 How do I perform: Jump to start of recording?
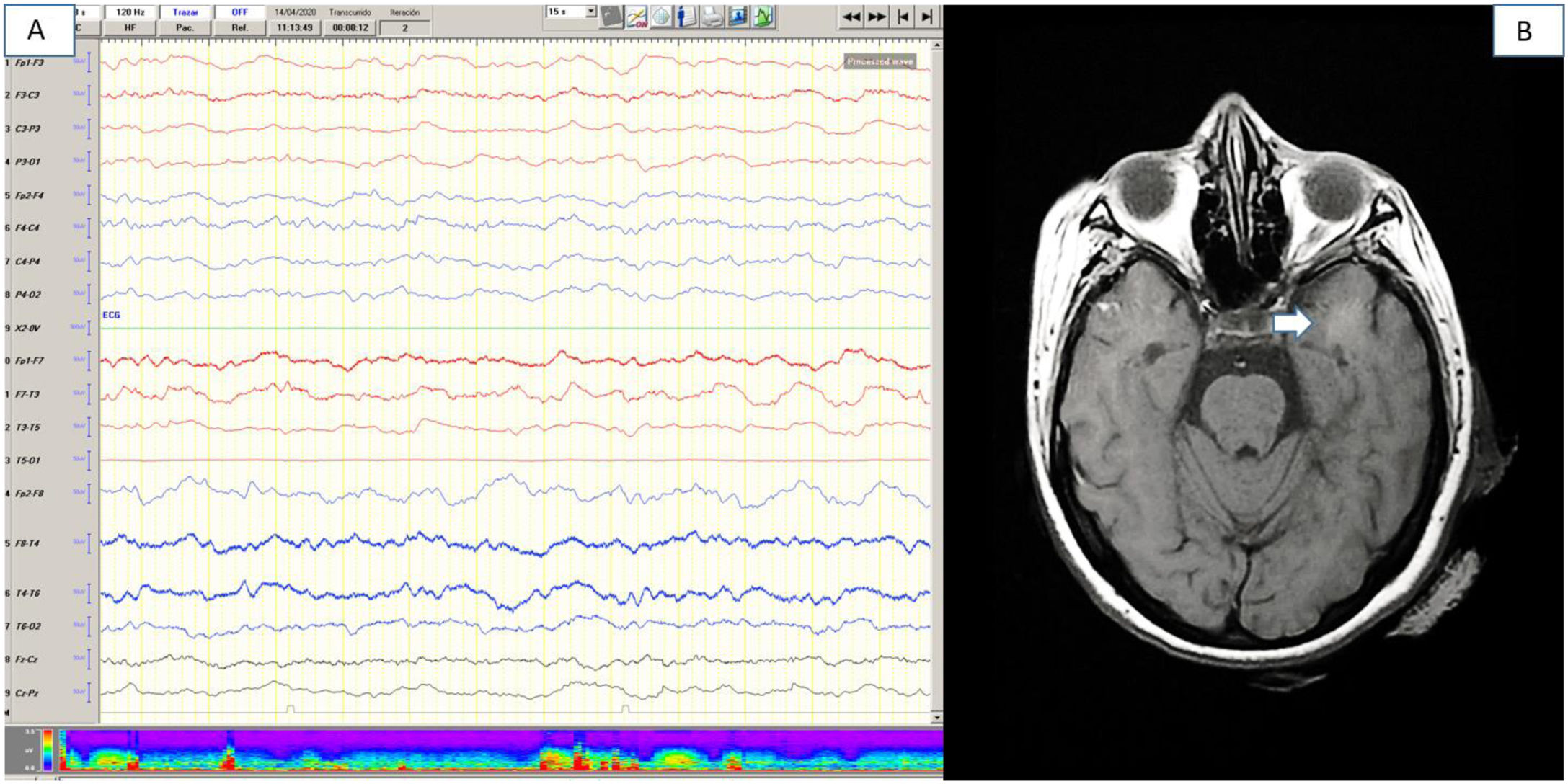coord(903,17)
